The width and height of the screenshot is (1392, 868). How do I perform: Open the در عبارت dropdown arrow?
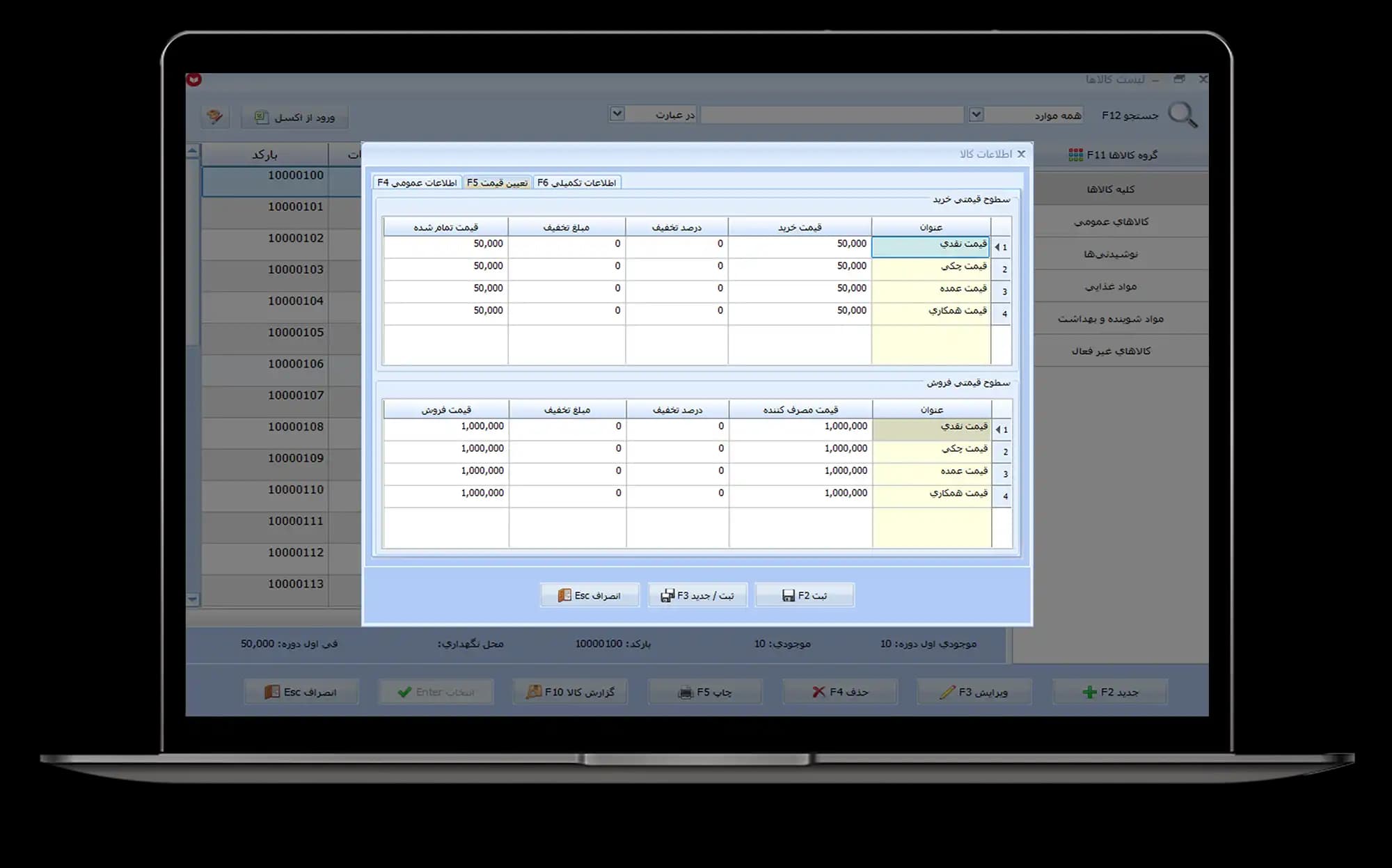point(617,113)
